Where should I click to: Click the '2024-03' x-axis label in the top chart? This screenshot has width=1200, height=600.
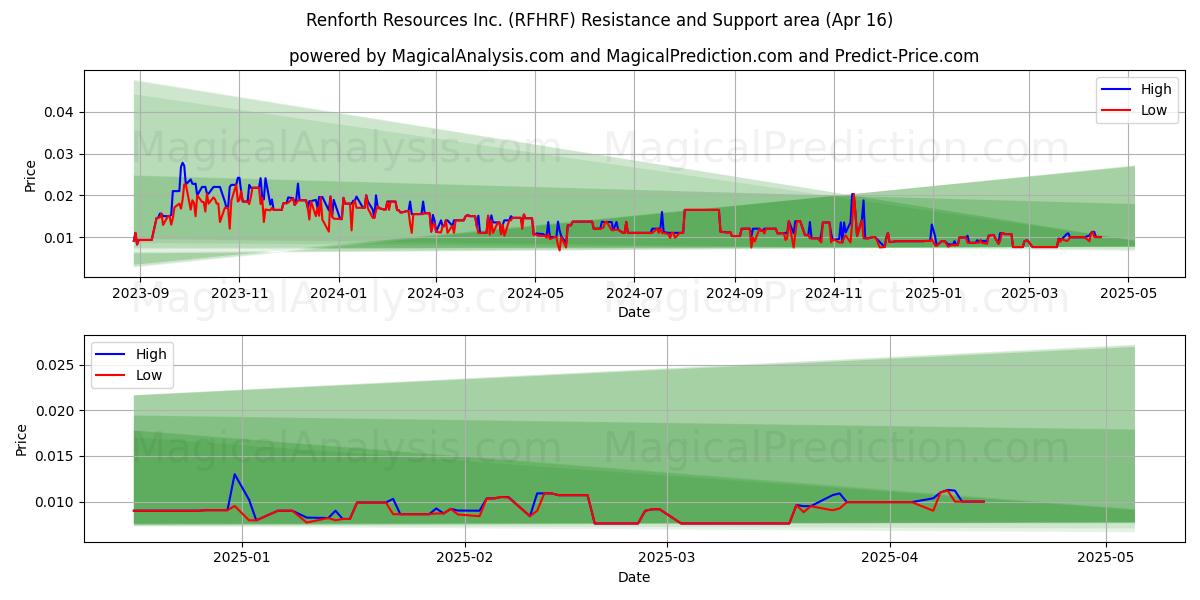pyautogui.click(x=436, y=294)
